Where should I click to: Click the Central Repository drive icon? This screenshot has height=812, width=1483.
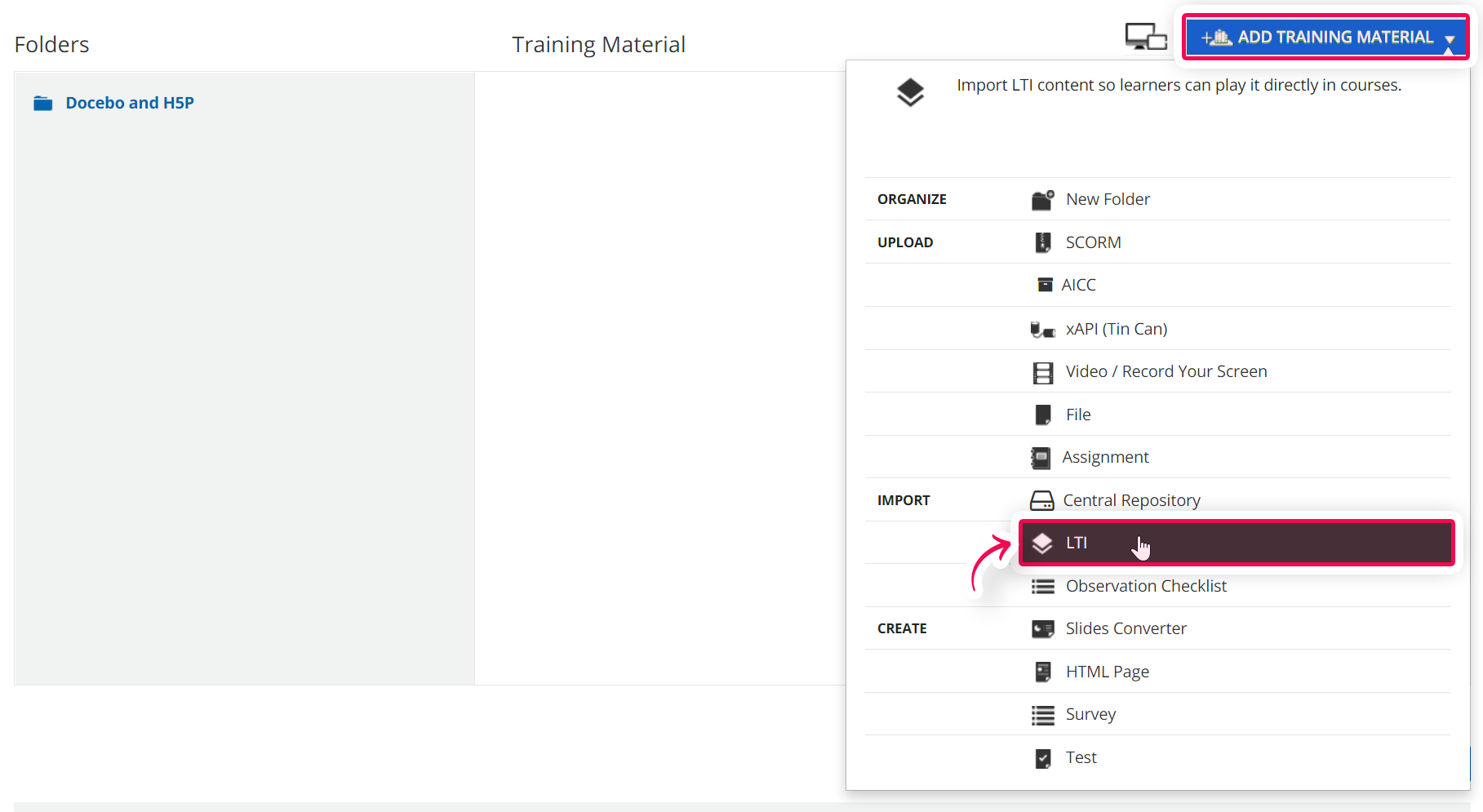(x=1042, y=500)
